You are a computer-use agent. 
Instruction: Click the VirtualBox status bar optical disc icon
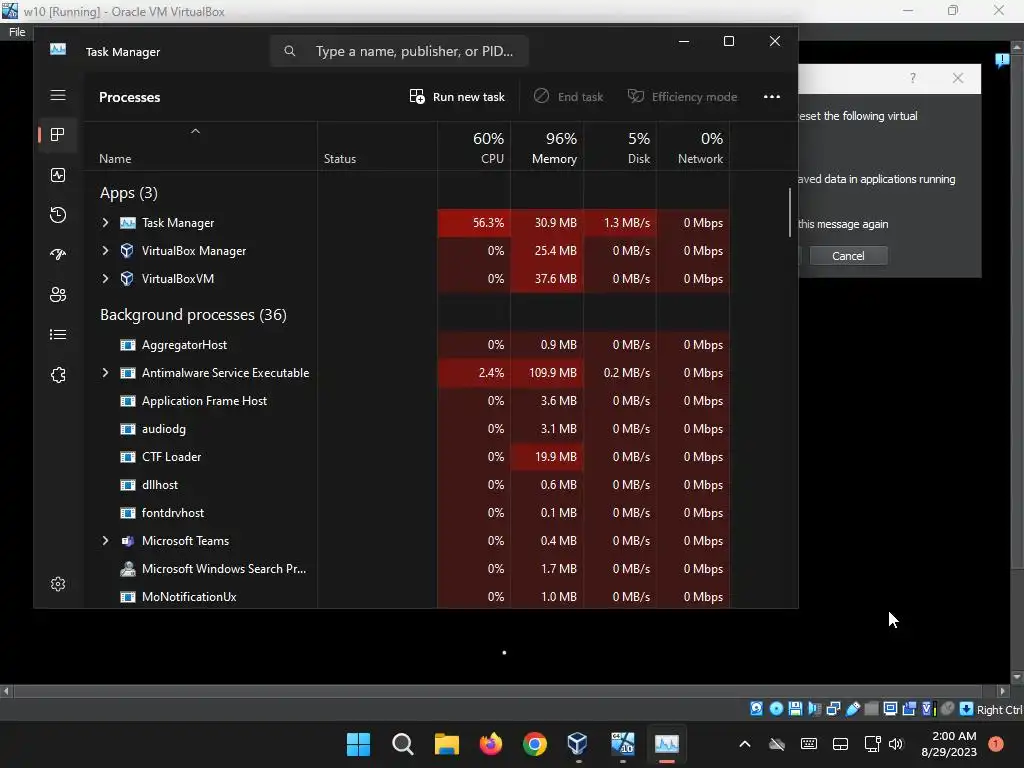tap(776, 709)
